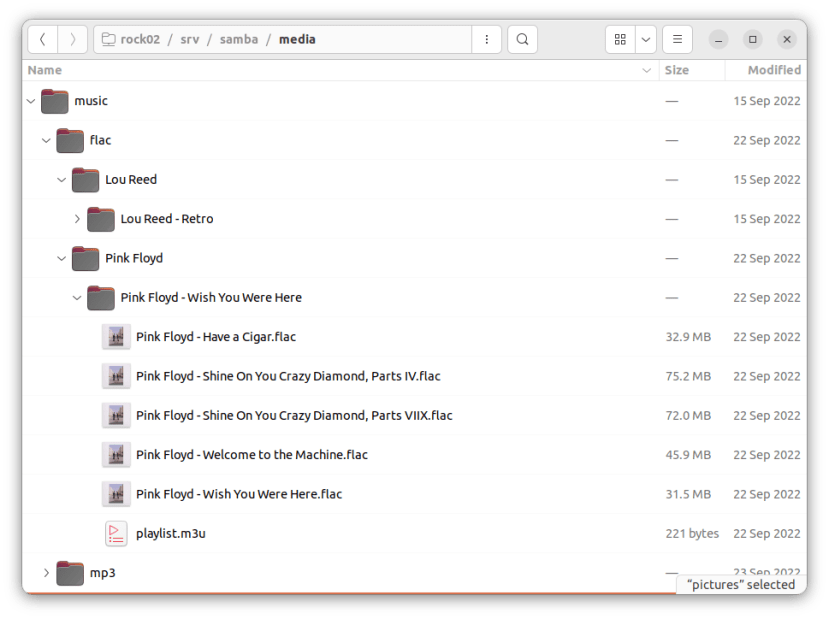The height and width of the screenshot is (619, 829).
Task: Select Pink Floyd - Welcome to the Machine.flac
Action: [x=252, y=455]
